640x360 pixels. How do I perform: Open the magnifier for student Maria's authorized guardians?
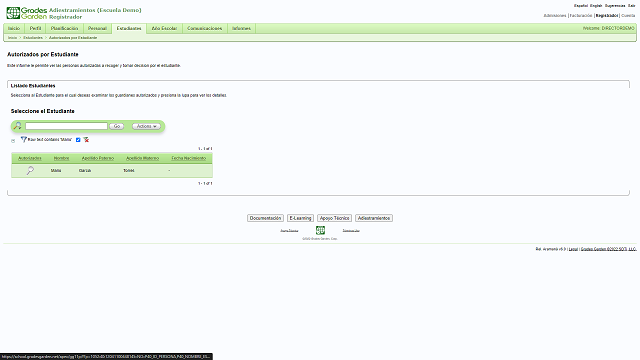tap(30, 171)
